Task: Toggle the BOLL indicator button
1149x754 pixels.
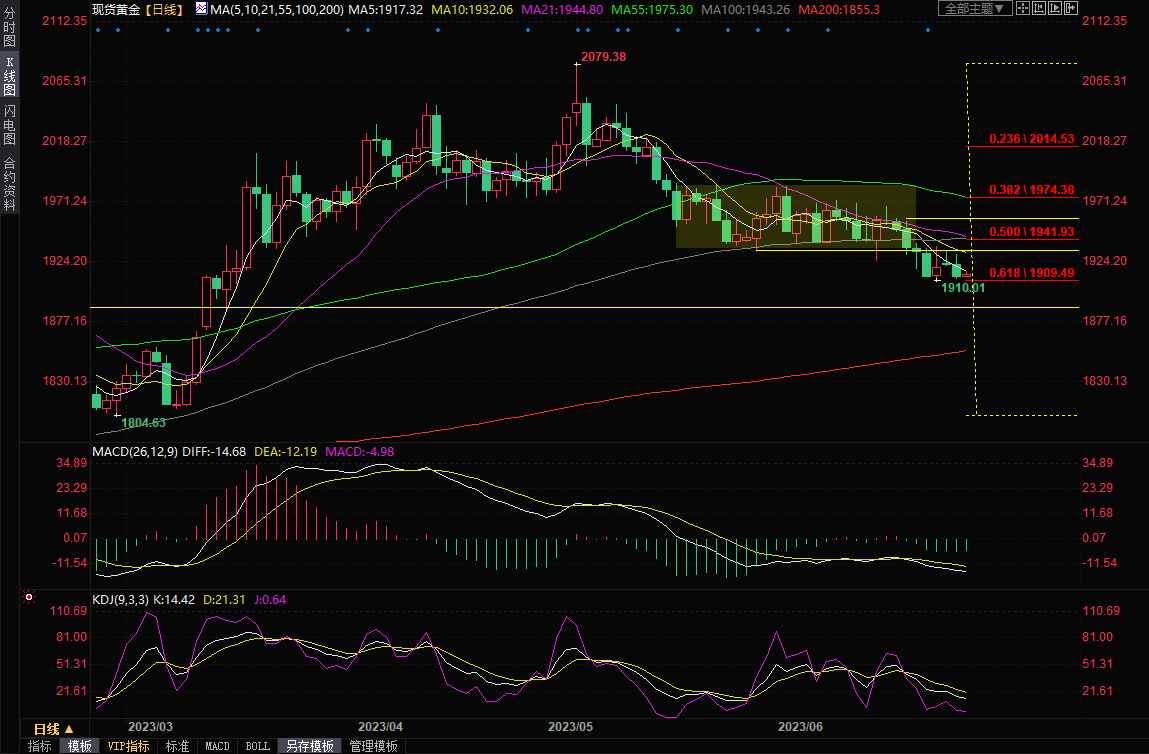Action: click(x=257, y=746)
